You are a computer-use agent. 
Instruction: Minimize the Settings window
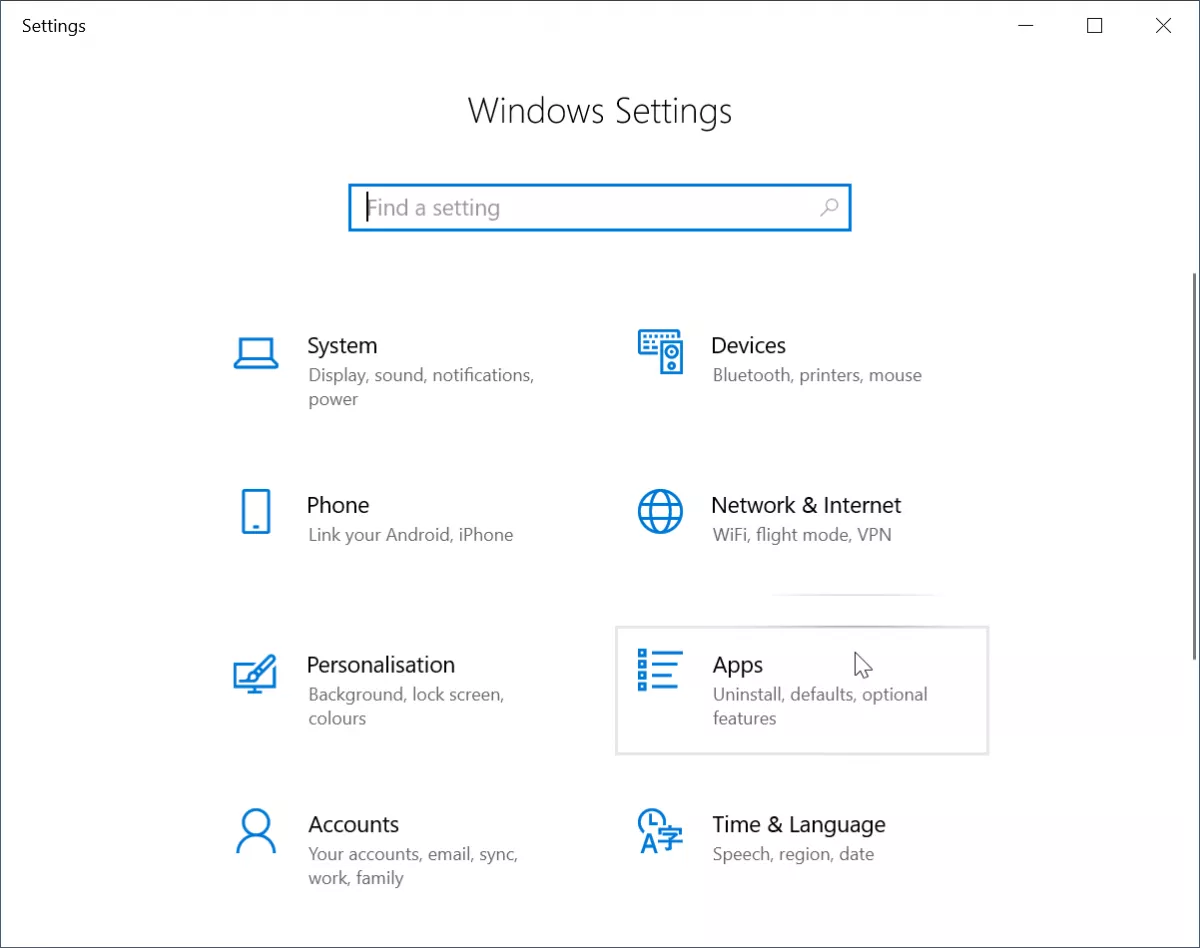1026,26
